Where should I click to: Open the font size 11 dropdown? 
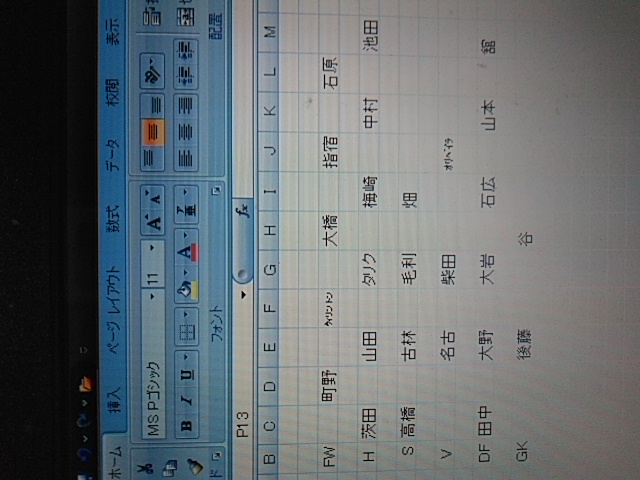150,247
